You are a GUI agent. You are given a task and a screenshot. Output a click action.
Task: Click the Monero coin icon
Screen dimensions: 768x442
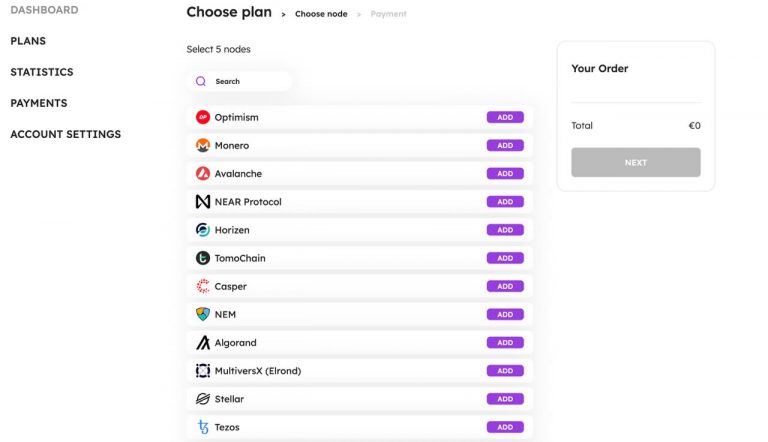tap(203, 146)
